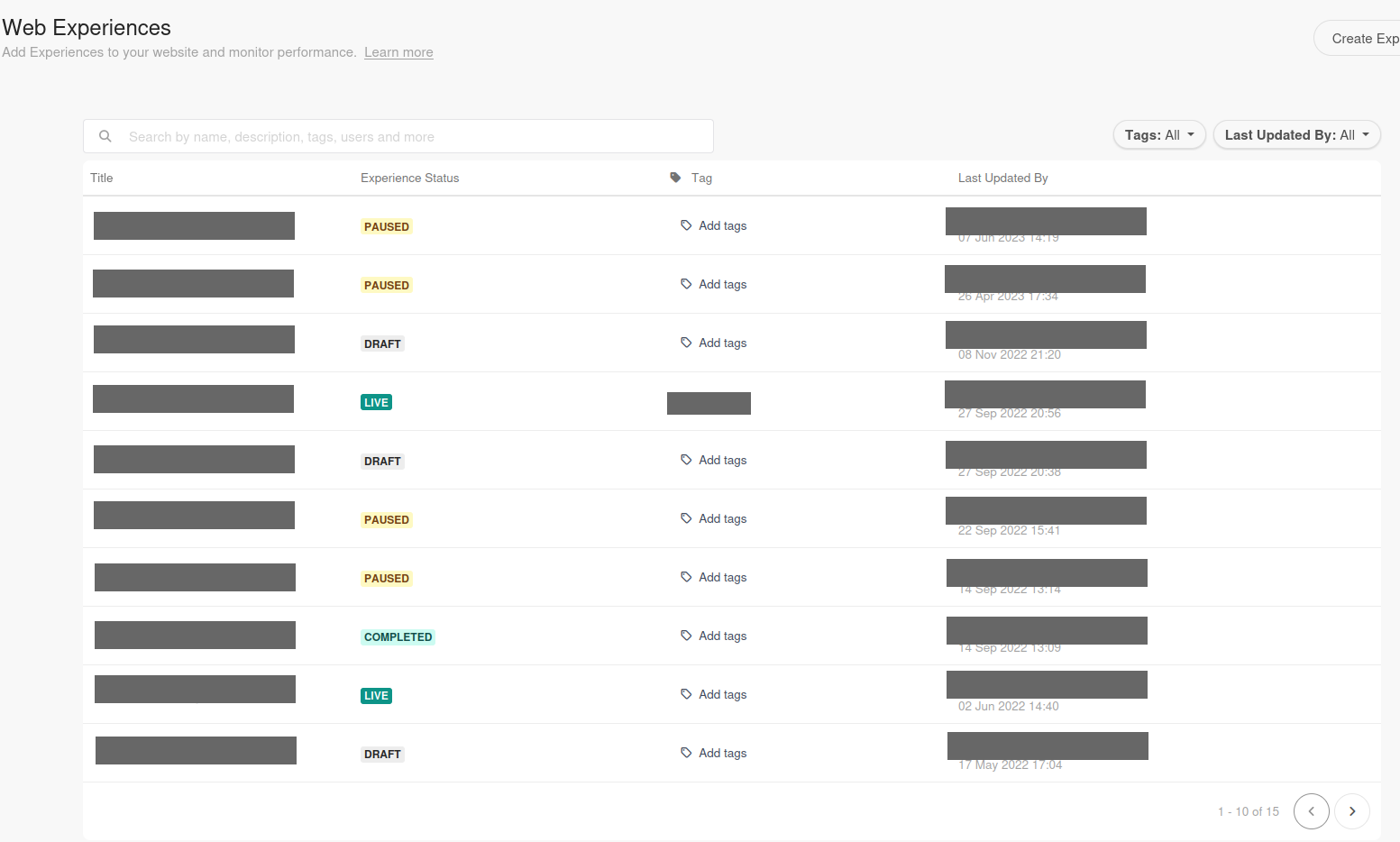
Task: Click LIVE badge on the 27 Sep 2022 20:56 row
Action: [x=376, y=402]
